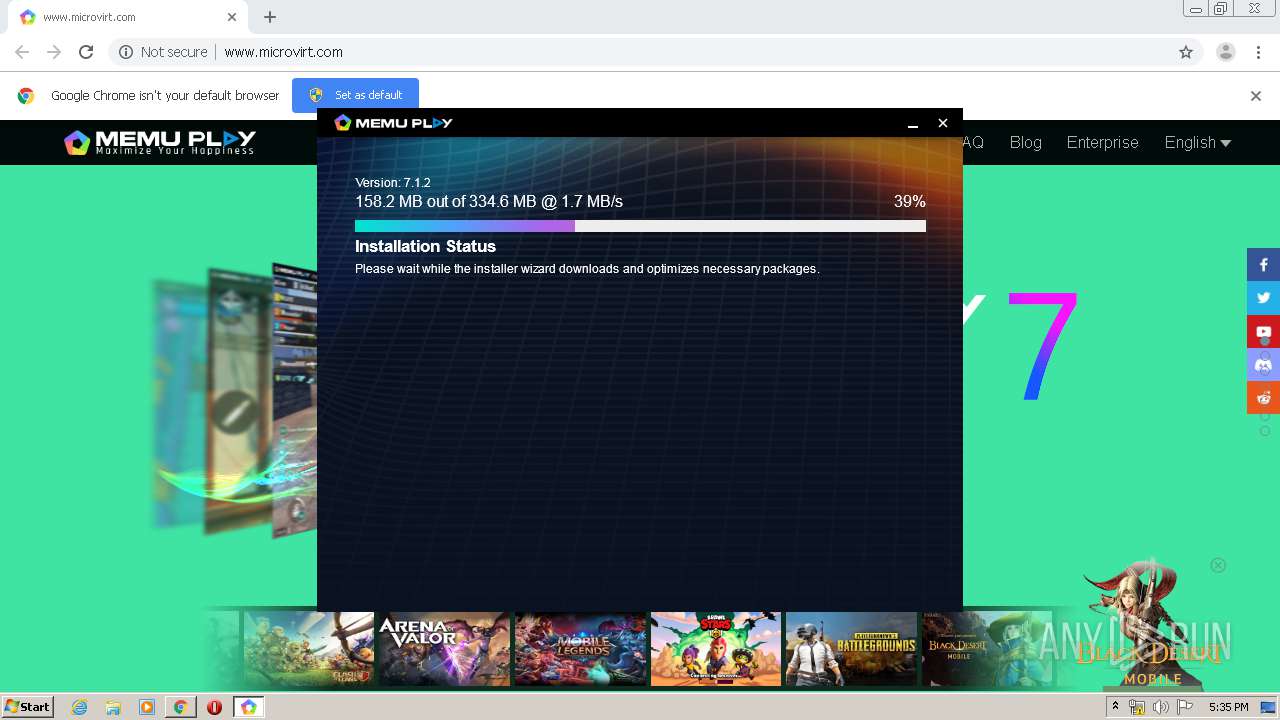Viewport: 1280px width, 720px height.
Task: Open the Opera icon in the taskbar
Action: pyautogui.click(x=214, y=707)
